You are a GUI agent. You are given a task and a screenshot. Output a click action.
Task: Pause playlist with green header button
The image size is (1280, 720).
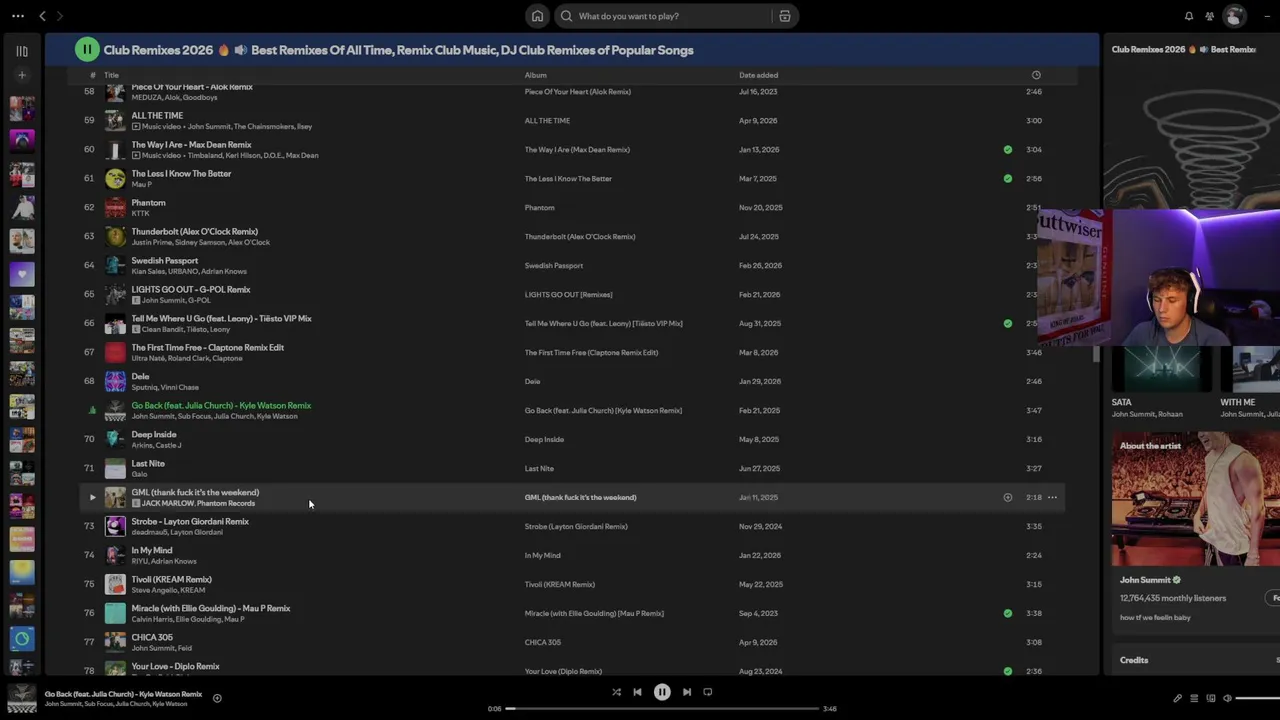(x=87, y=50)
